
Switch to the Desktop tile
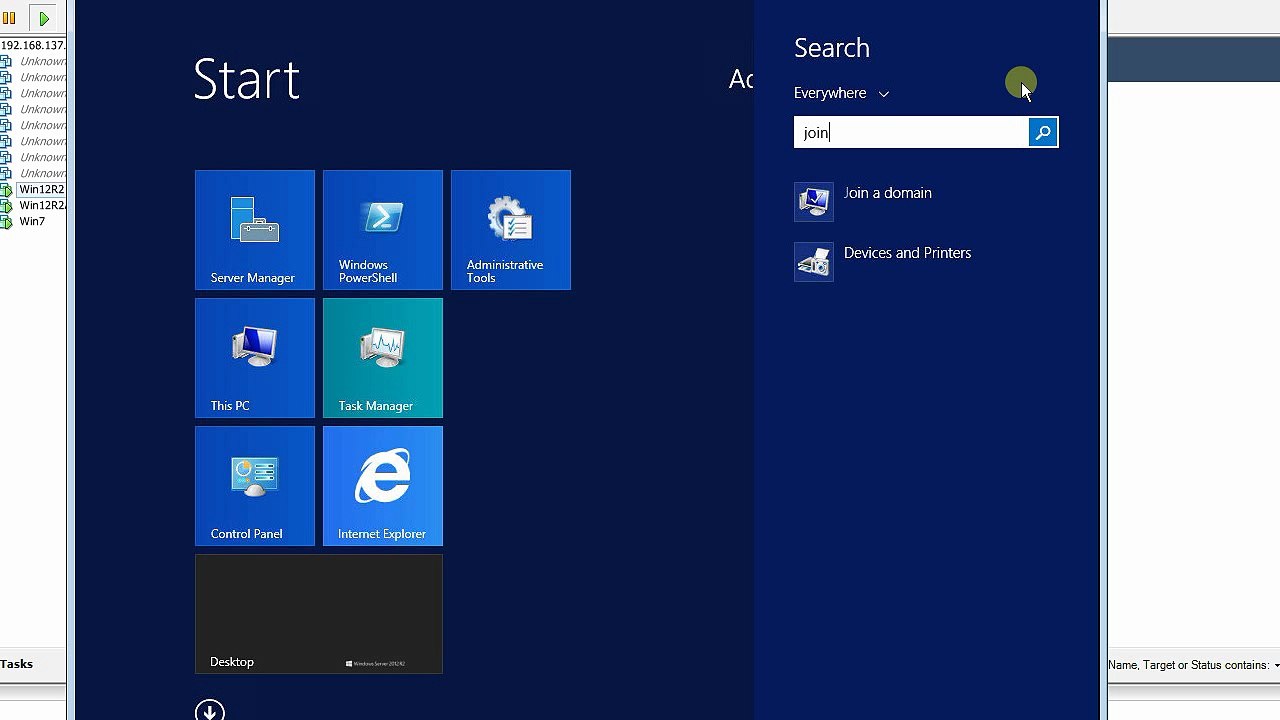(319, 614)
